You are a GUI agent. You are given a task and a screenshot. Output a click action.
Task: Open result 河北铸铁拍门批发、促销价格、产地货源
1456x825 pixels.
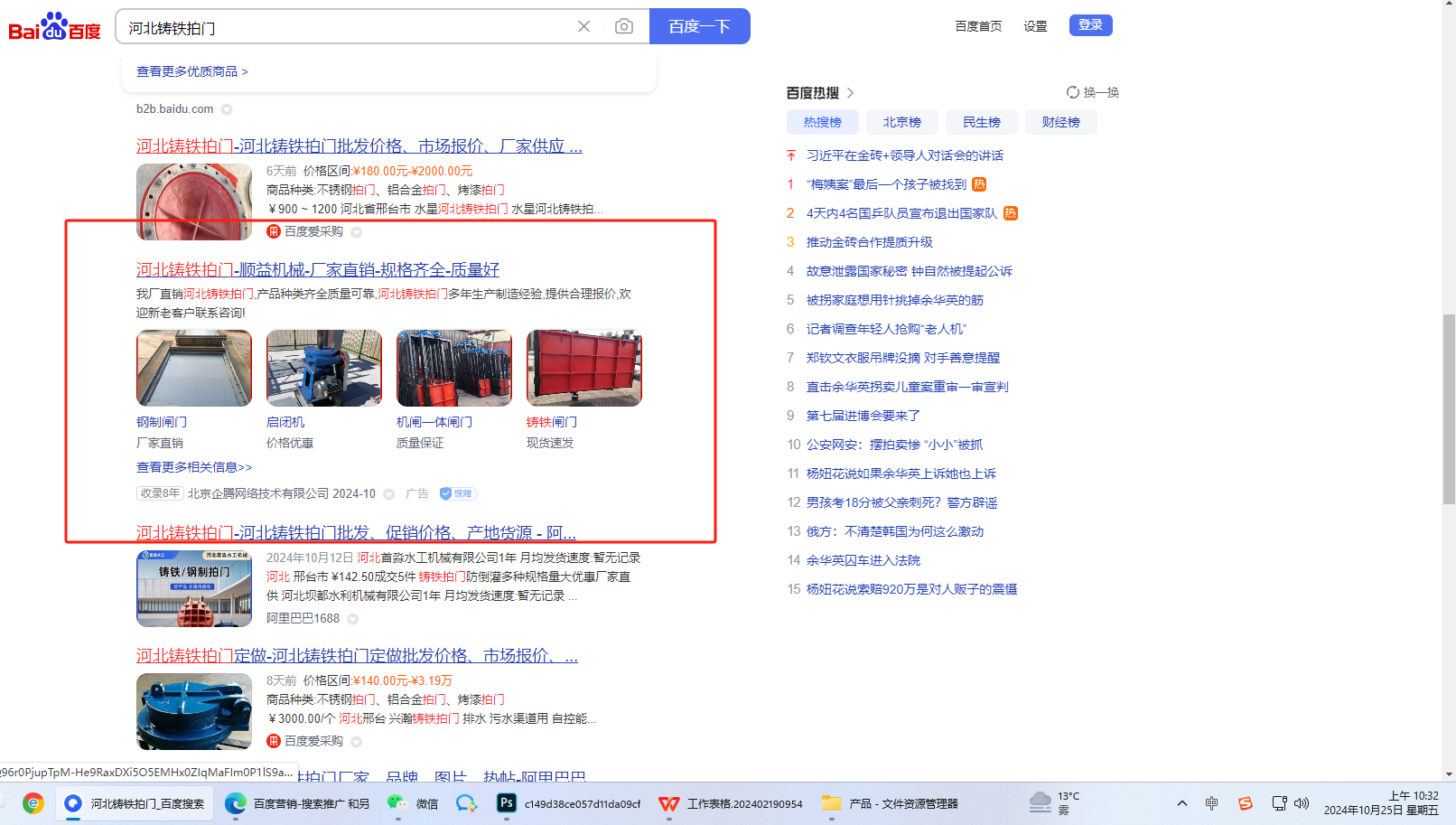tap(356, 532)
